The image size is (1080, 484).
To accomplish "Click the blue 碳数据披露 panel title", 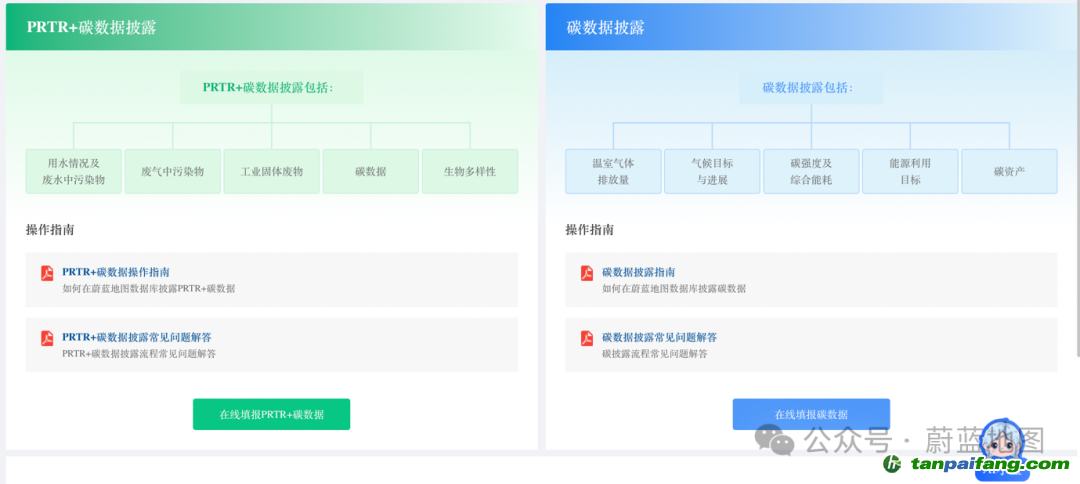I will point(605,28).
